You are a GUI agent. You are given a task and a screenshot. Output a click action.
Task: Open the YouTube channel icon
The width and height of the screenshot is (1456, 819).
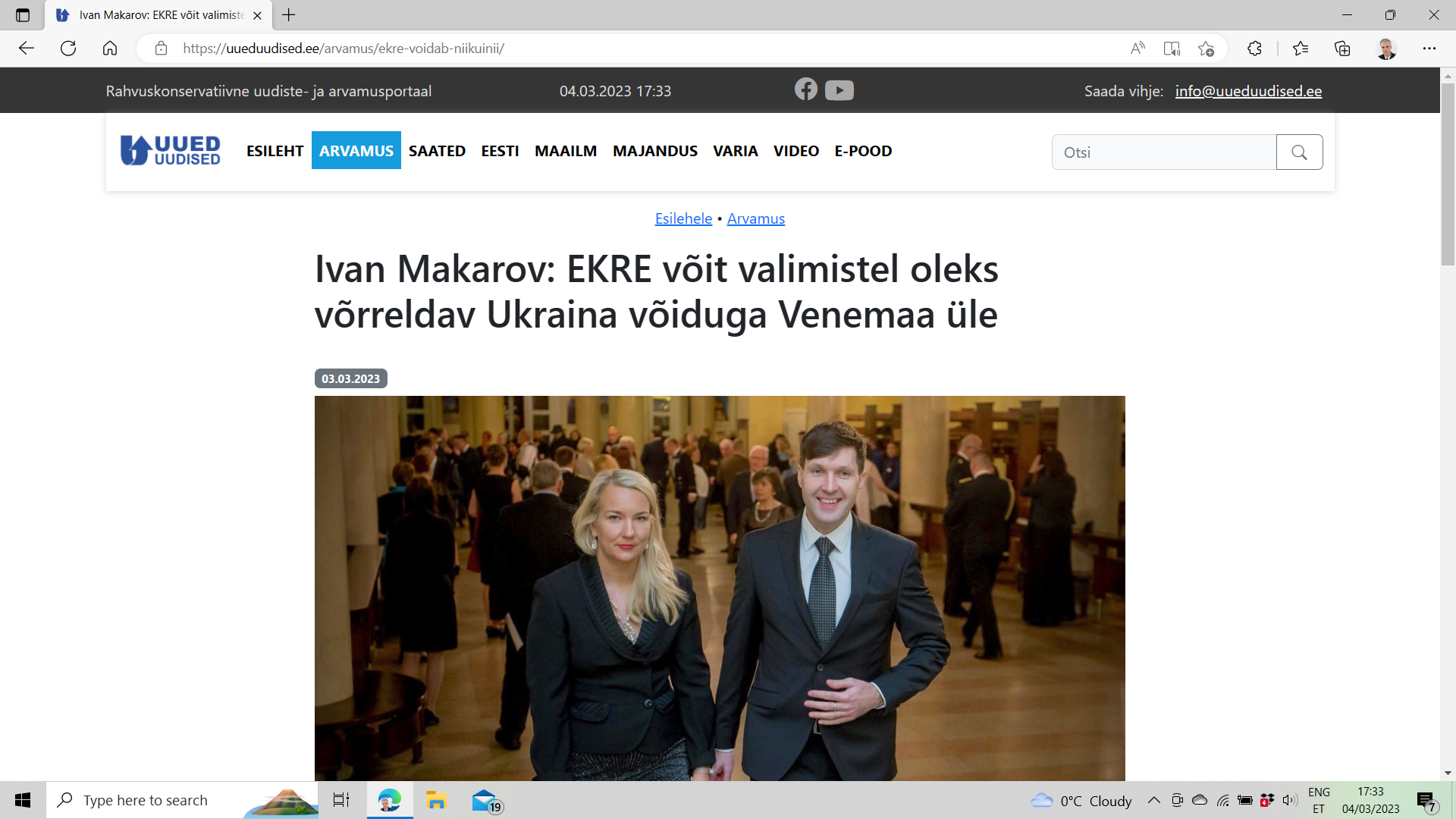pos(839,90)
